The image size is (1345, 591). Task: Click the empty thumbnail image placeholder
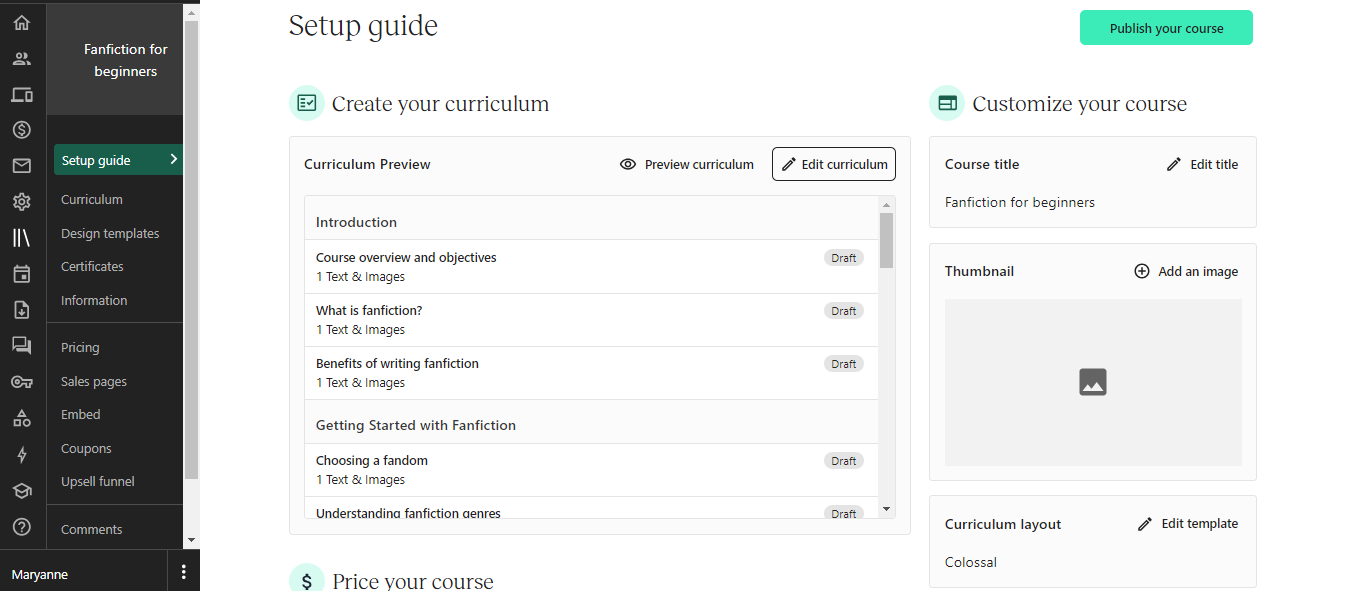pos(1092,382)
